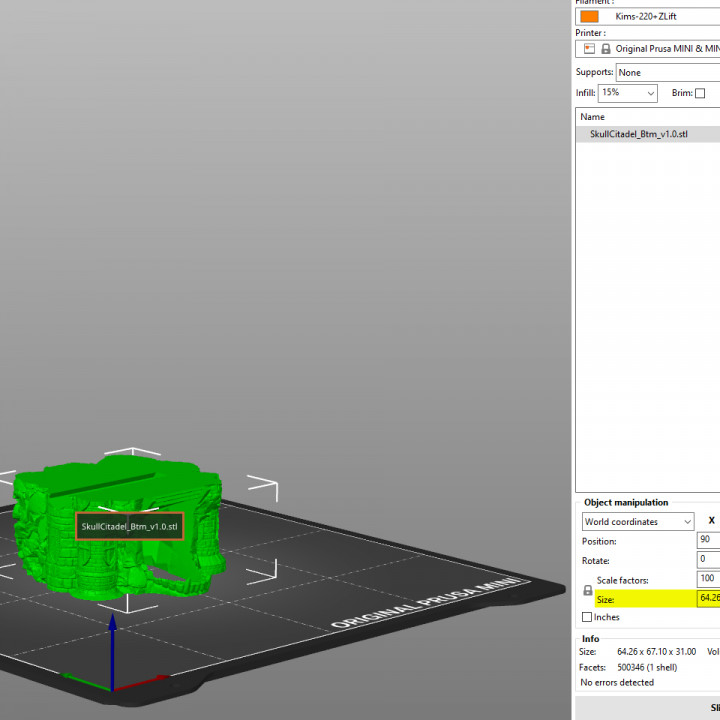This screenshot has height=720, width=720.
Task: Click the 'Scale factors:' label
Action: [622, 580]
